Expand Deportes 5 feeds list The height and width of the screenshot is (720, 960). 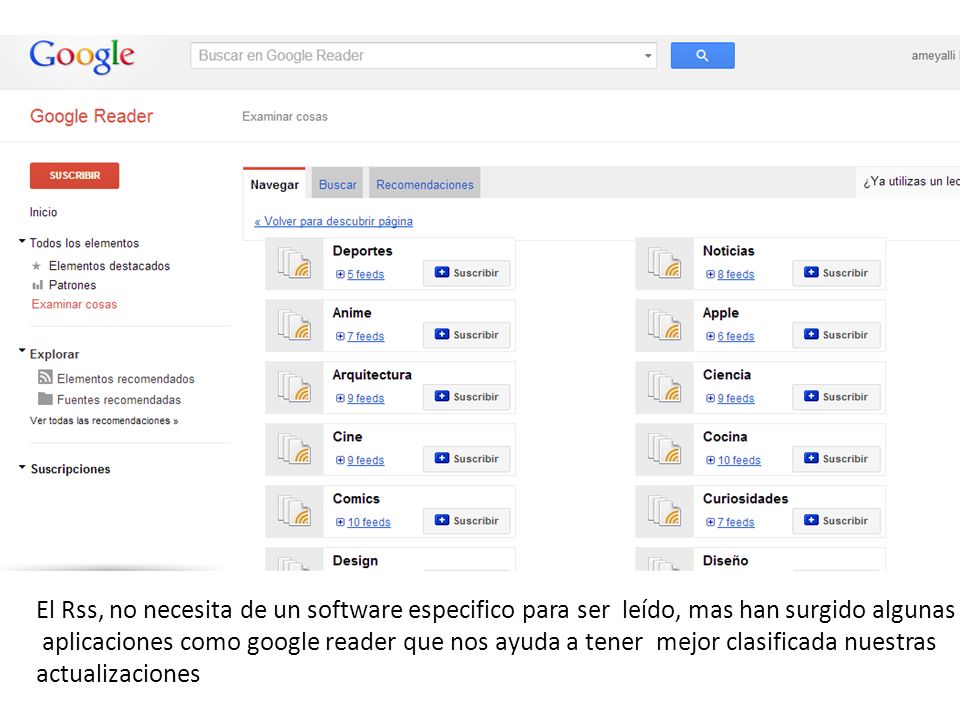click(360, 274)
